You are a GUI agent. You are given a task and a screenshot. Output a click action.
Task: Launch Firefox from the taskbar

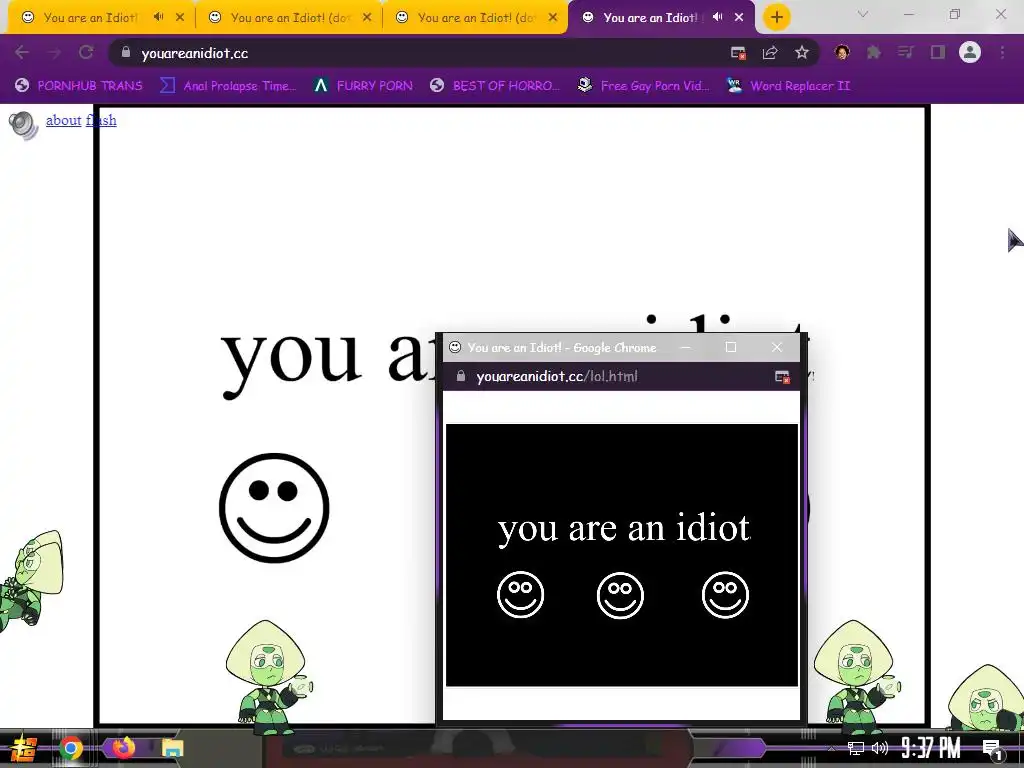(123, 748)
